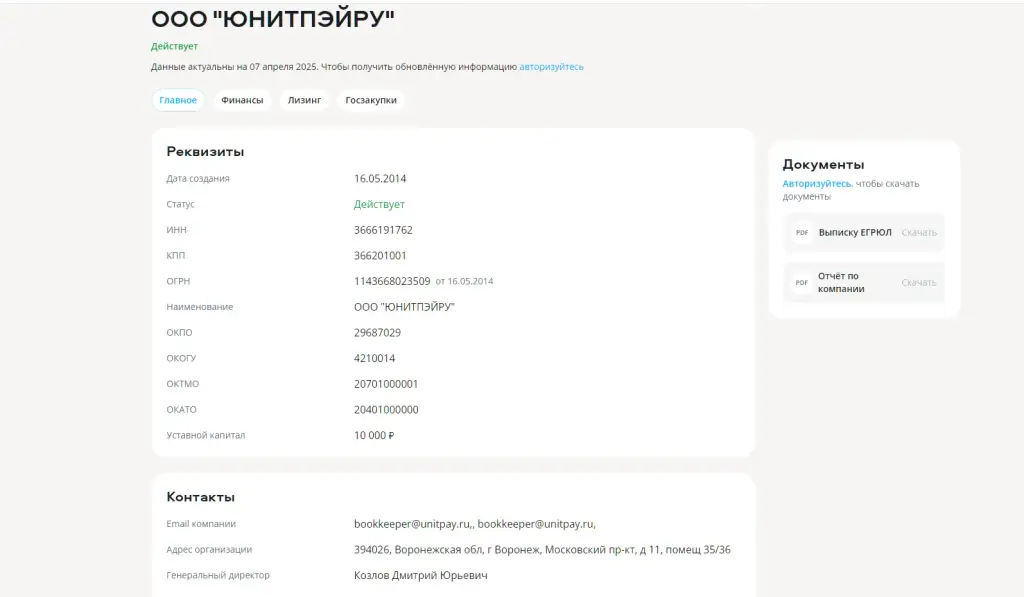Click director name Козлов Дмитрий Юрьевич

coord(421,575)
